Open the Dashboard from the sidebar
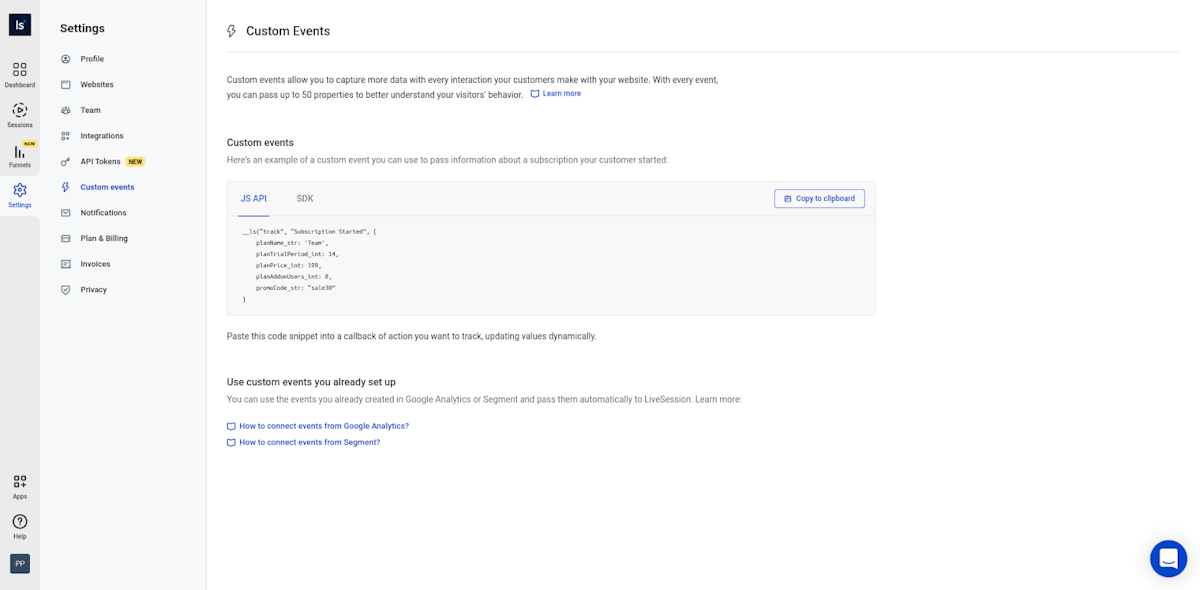 (x=20, y=74)
